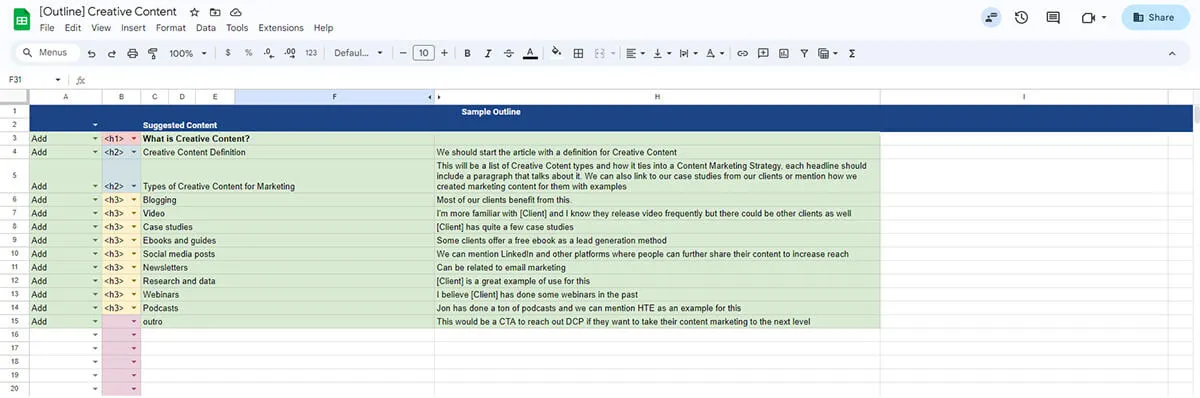Open the Format menu
1200x398 pixels.
tap(171, 28)
